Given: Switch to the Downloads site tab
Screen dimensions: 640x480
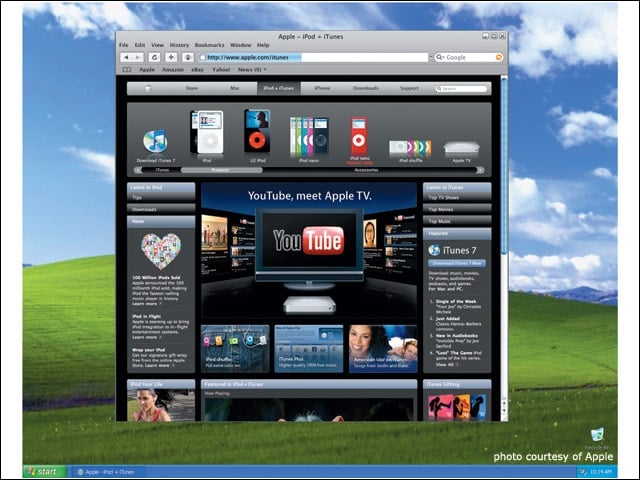Looking at the screenshot, I should coord(366,88).
